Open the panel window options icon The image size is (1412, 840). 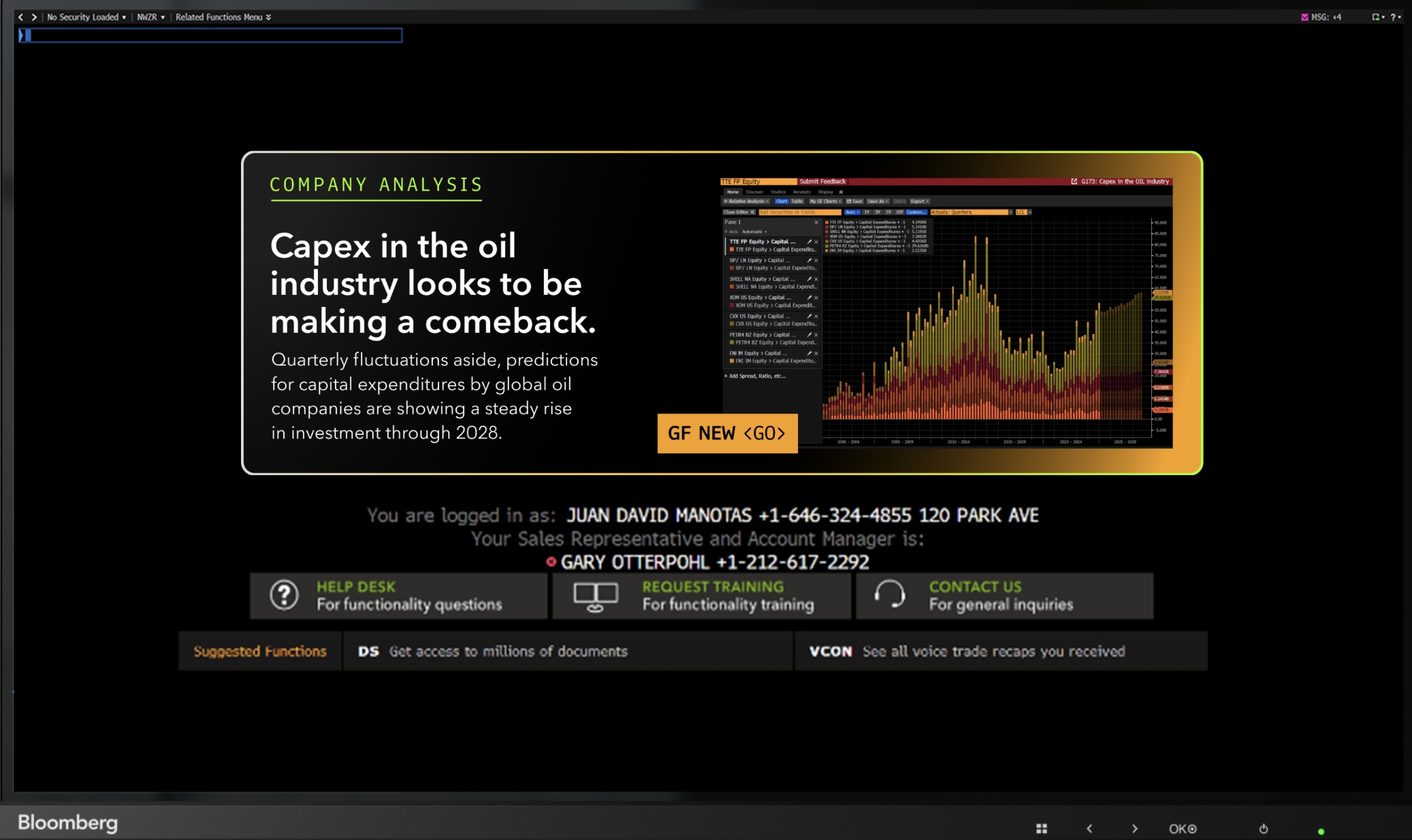click(x=1377, y=17)
